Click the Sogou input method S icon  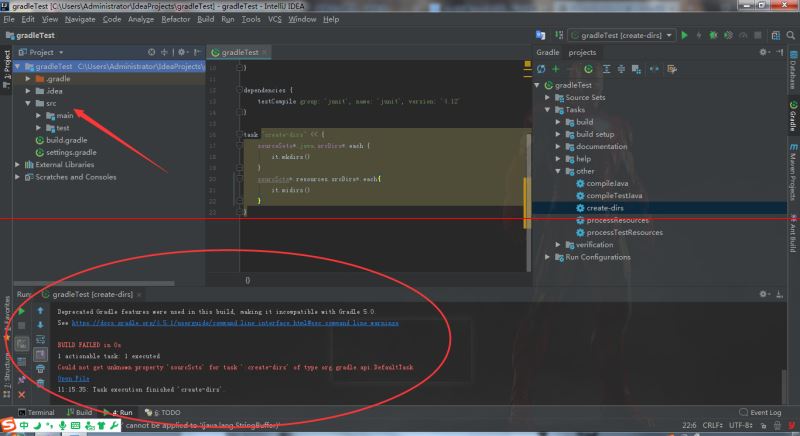coord(8,425)
